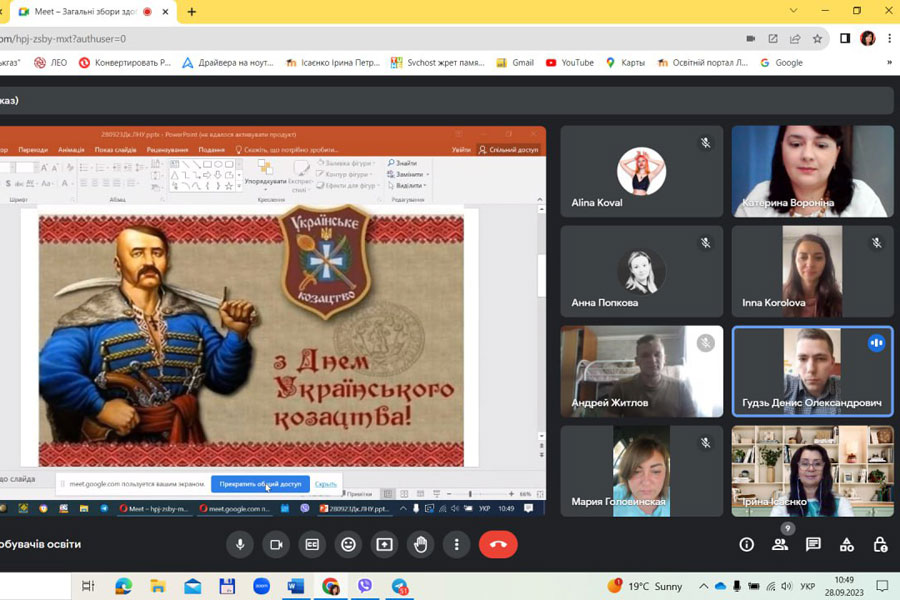
Task: Toggle closed captions in the meeting
Action: (x=312, y=544)
